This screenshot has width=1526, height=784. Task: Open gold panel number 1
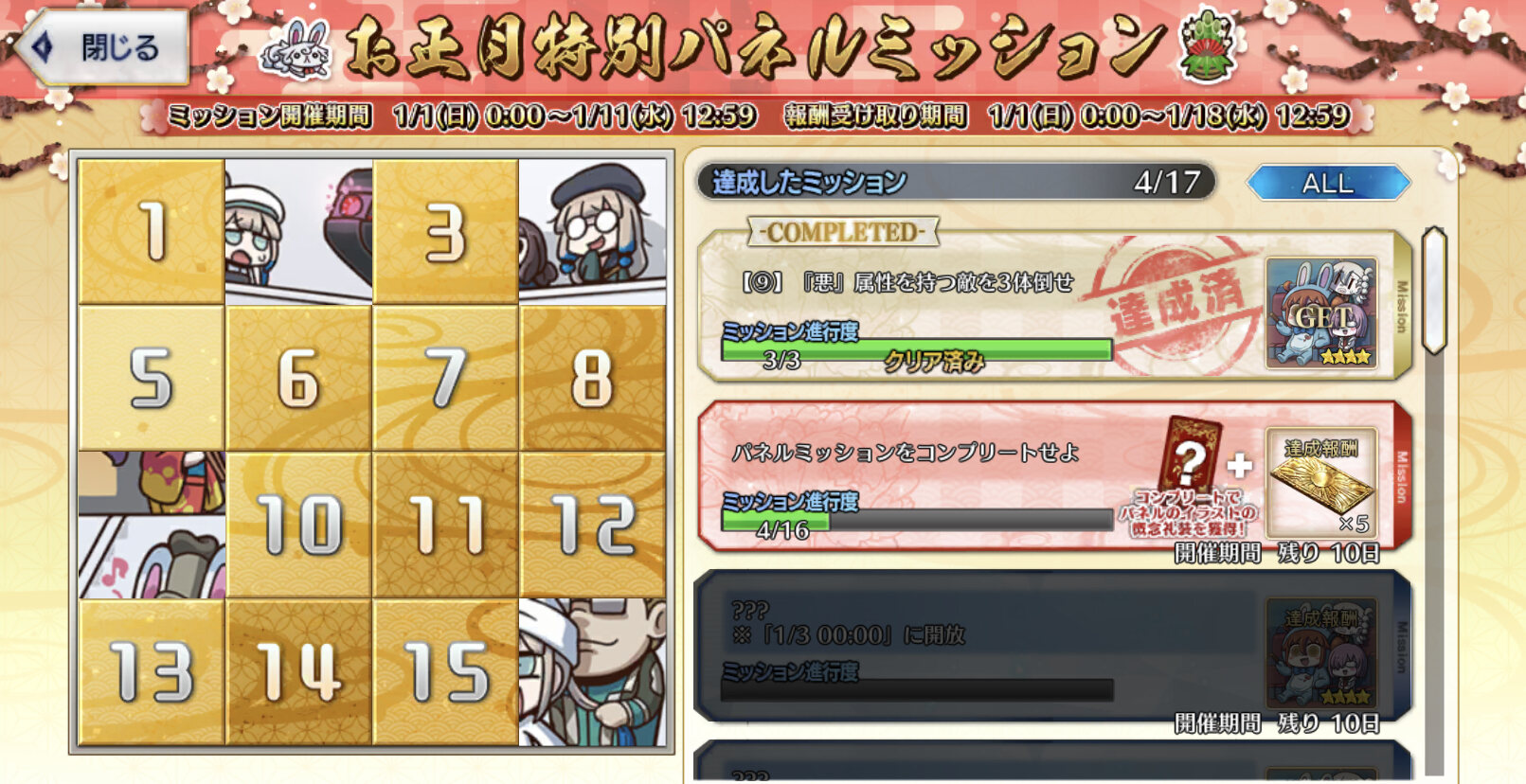pyautogui.click(x=152, y=231)
